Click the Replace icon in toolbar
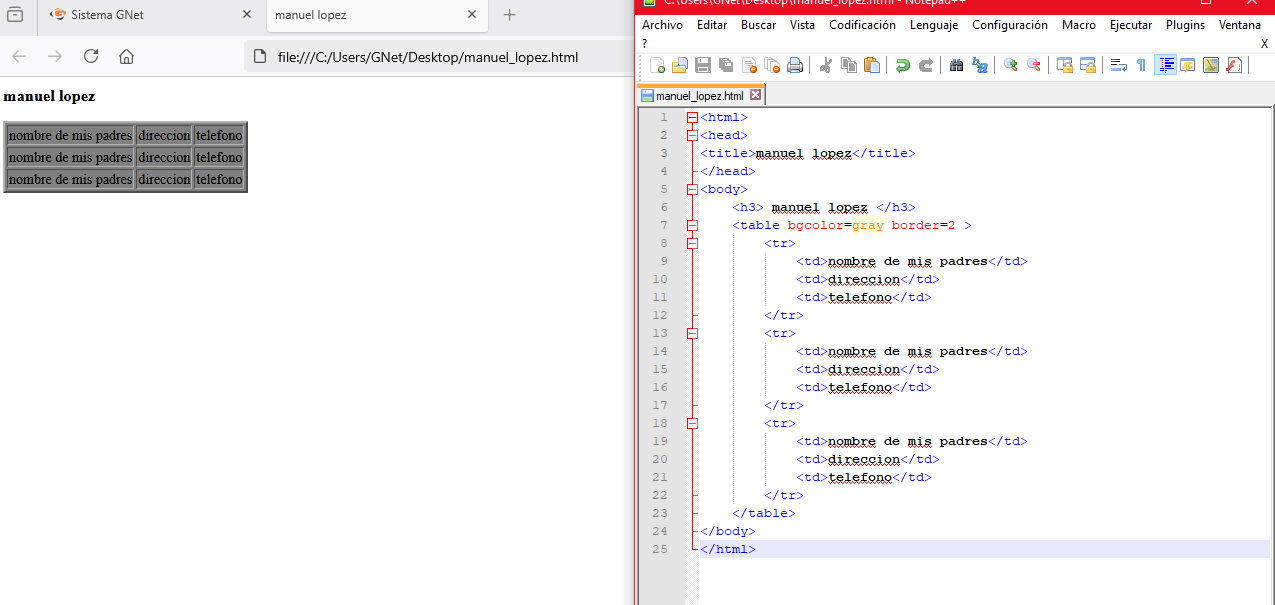Viewport: 1275px width, 605px height. click(x=980, y=65)
